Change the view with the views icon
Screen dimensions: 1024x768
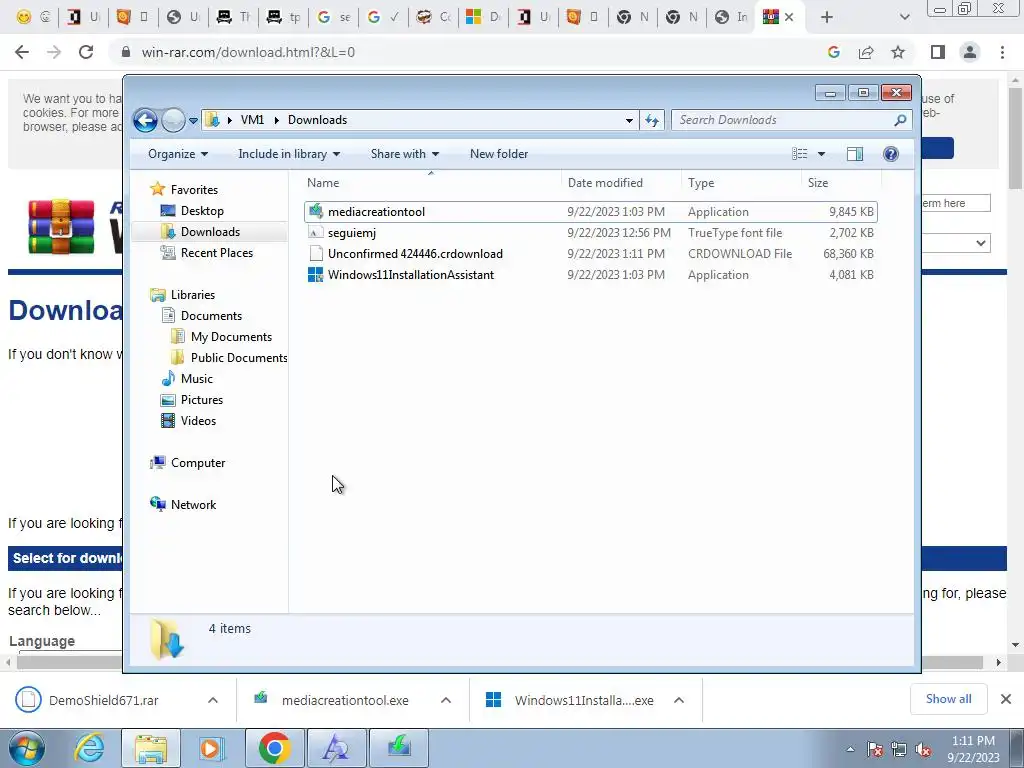[799, 154]
